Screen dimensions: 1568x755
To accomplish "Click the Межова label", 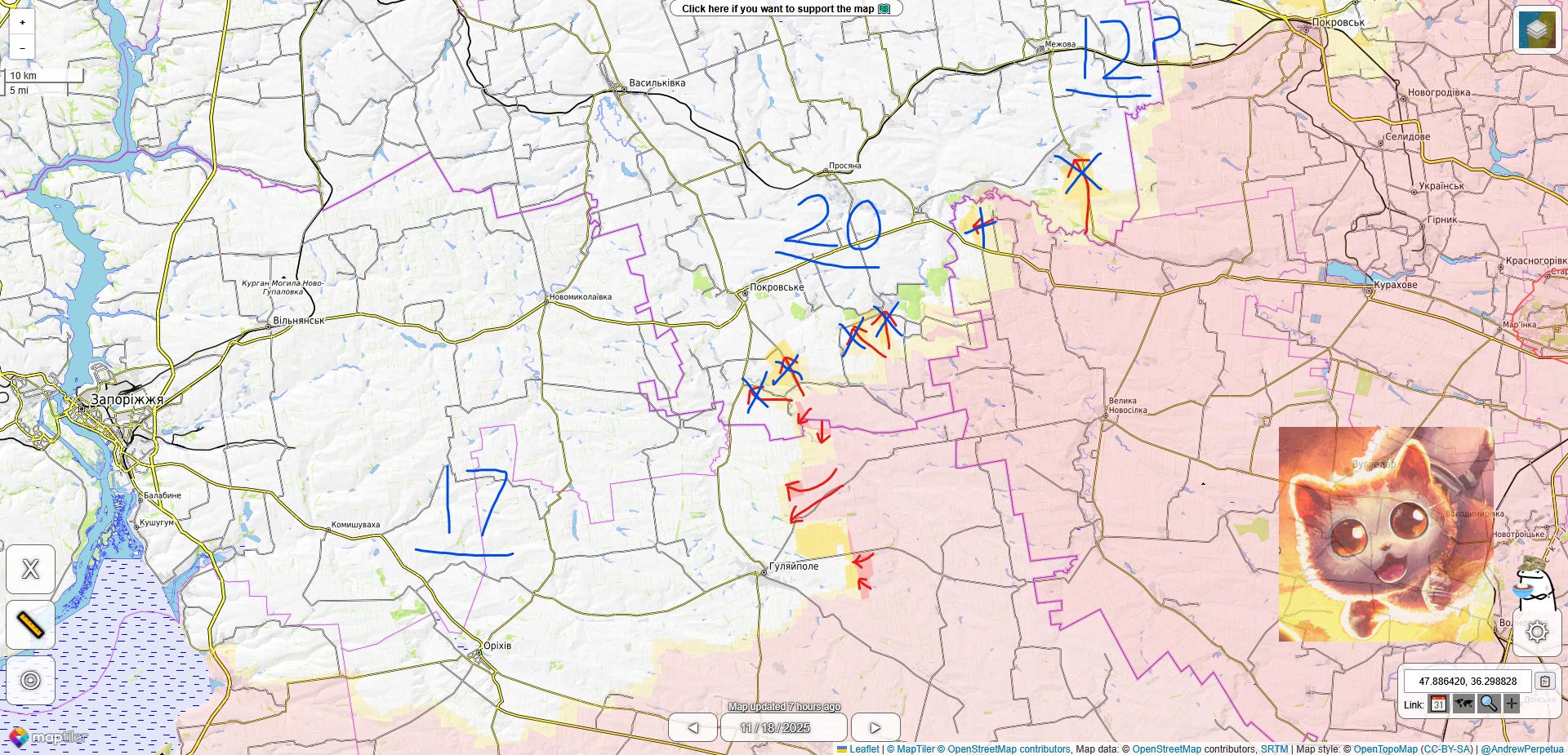I will 1061,43.
